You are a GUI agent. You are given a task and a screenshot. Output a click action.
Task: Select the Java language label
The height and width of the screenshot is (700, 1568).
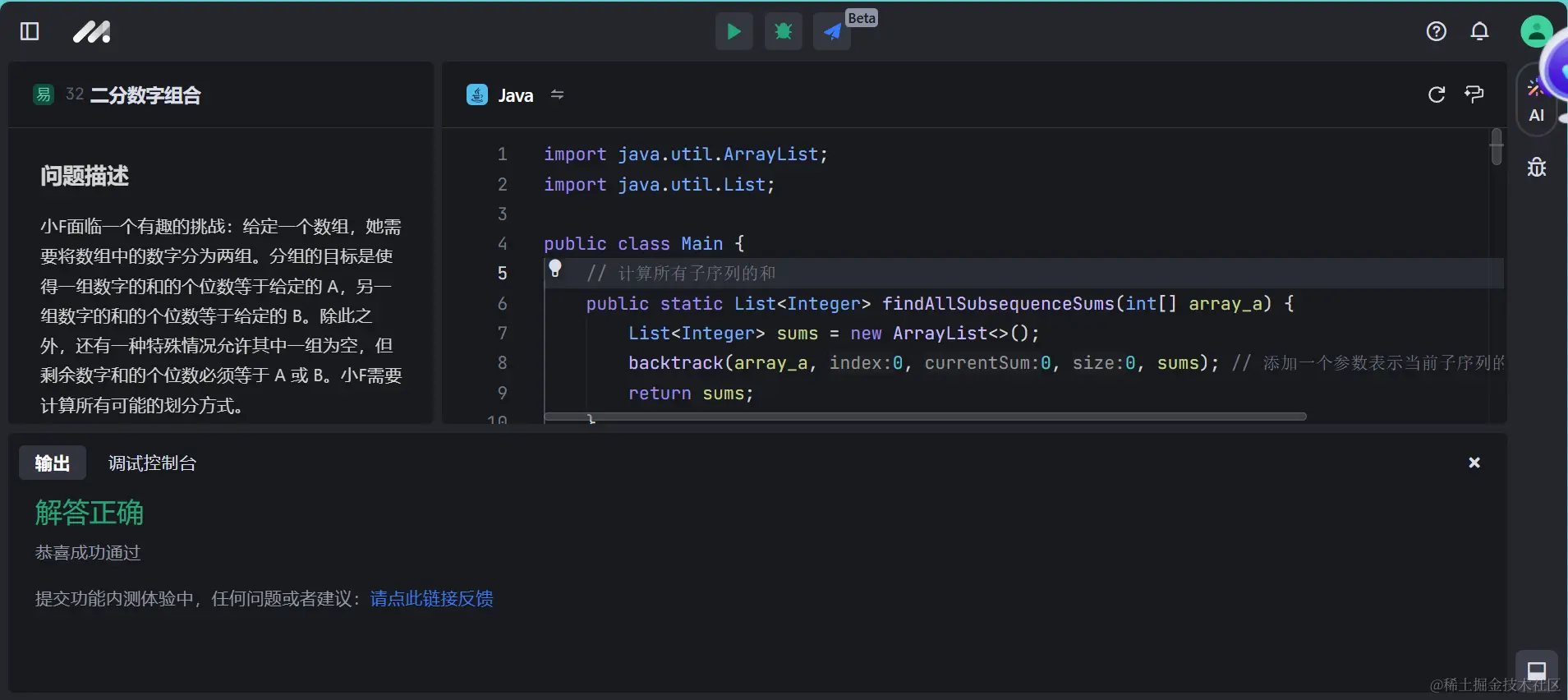coord(516,95)
